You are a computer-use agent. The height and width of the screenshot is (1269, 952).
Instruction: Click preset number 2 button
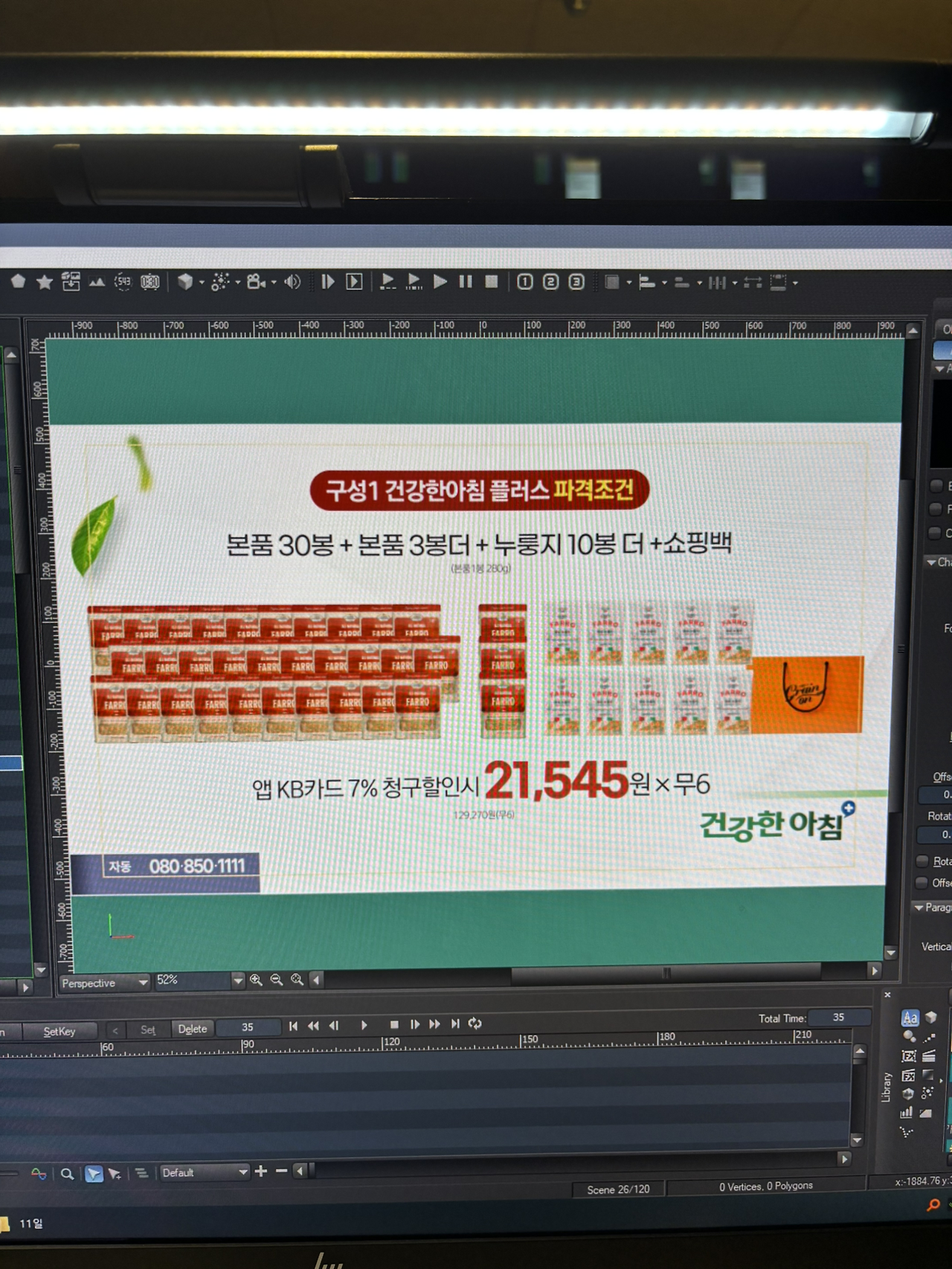(x=550, y=281)
